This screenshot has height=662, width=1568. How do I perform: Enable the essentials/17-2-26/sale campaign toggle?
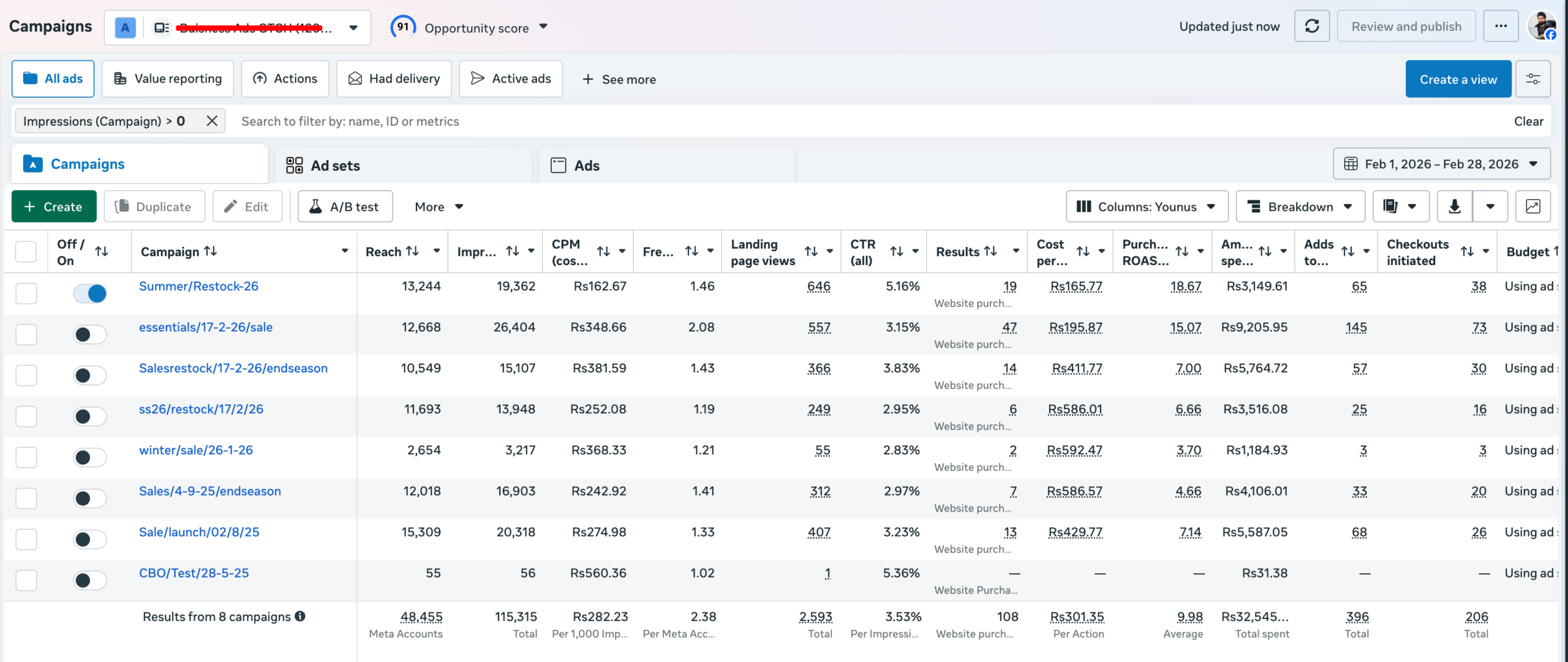90,334
